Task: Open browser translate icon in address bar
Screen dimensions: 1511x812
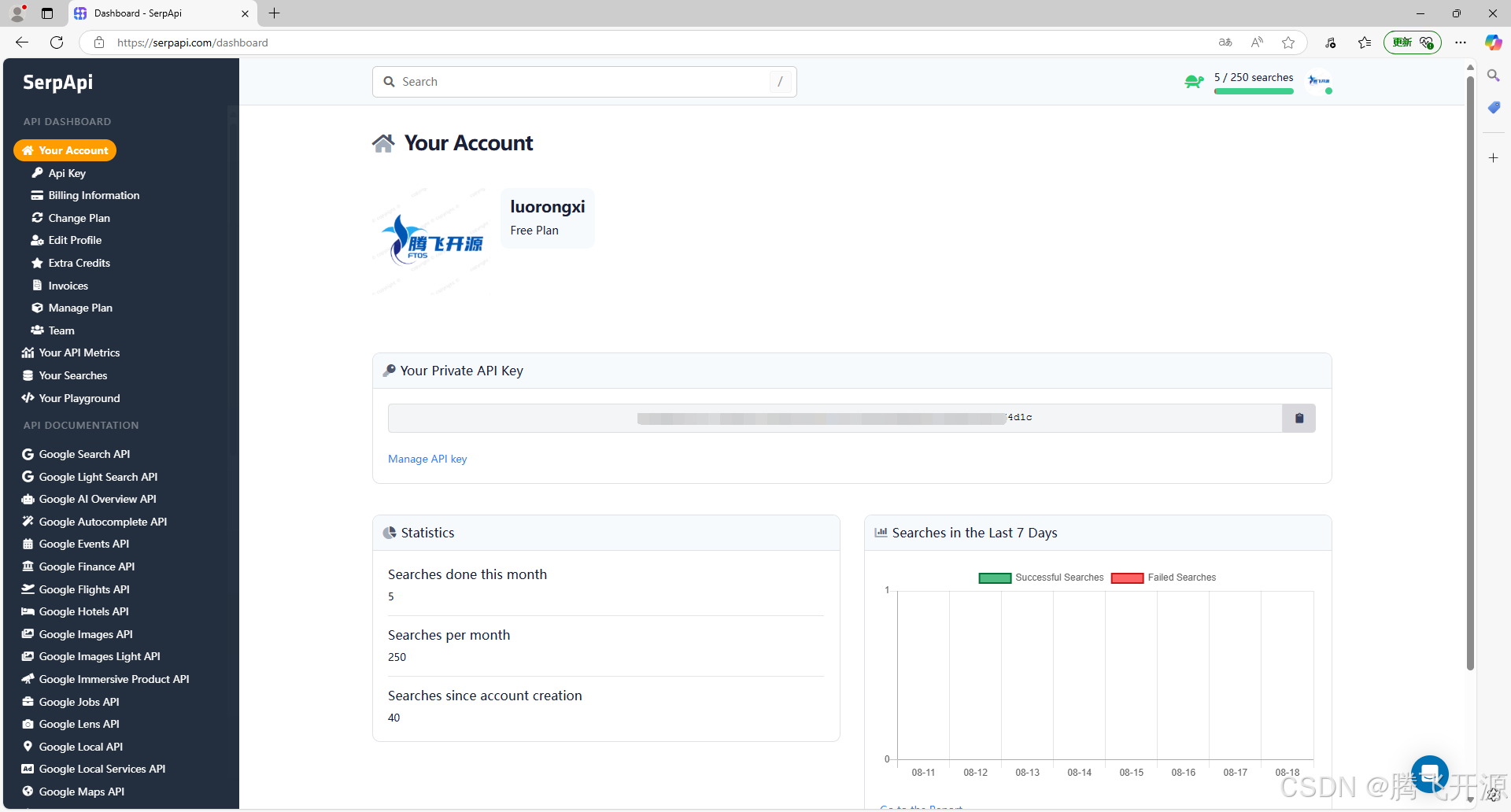Action: tap(1225, 42)
